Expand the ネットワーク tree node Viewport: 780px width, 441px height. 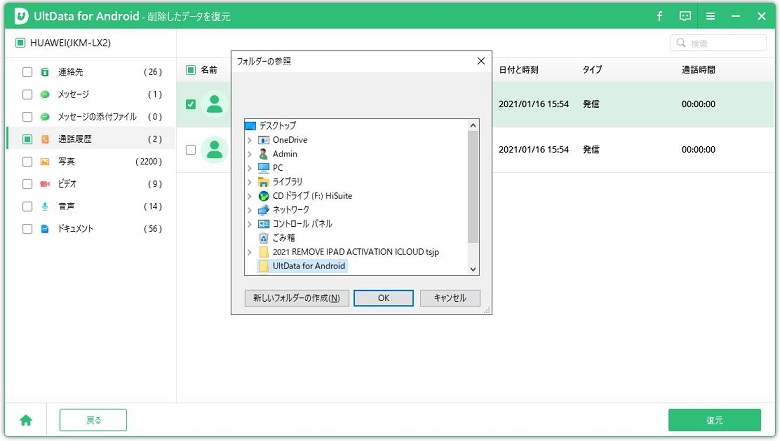tap(250, 210)
